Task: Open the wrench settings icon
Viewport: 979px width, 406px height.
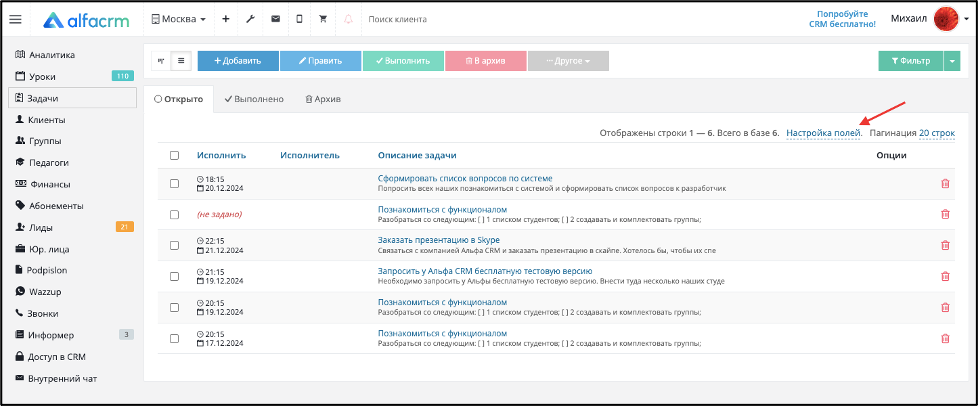Action: (x=250, y=19)
